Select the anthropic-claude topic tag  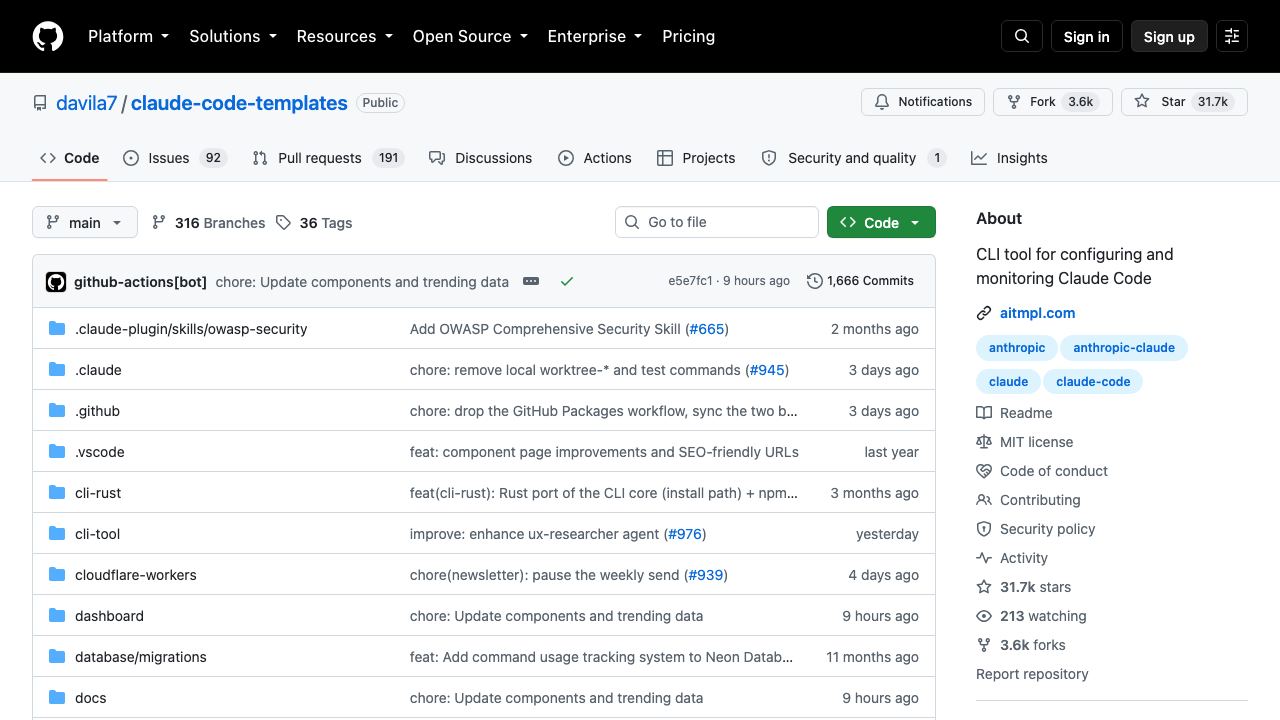pos(1124,348)
